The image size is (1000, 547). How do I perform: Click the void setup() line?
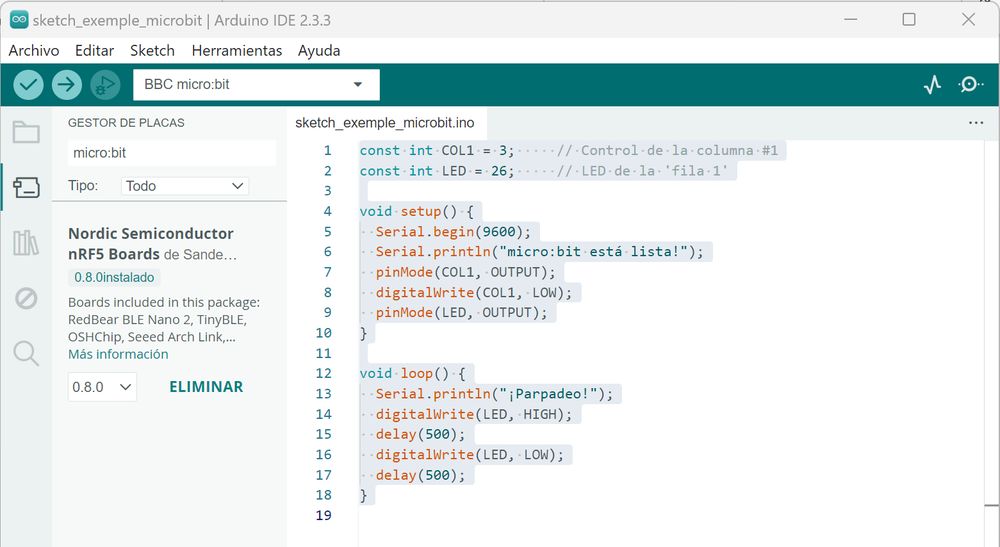[416, 211]
